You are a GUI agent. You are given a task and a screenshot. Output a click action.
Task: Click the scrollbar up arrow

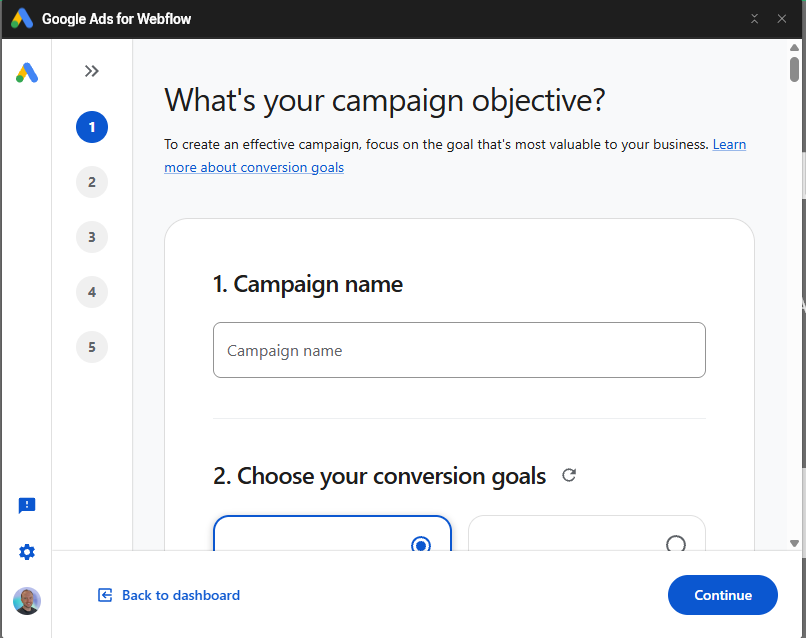point(794,47)
